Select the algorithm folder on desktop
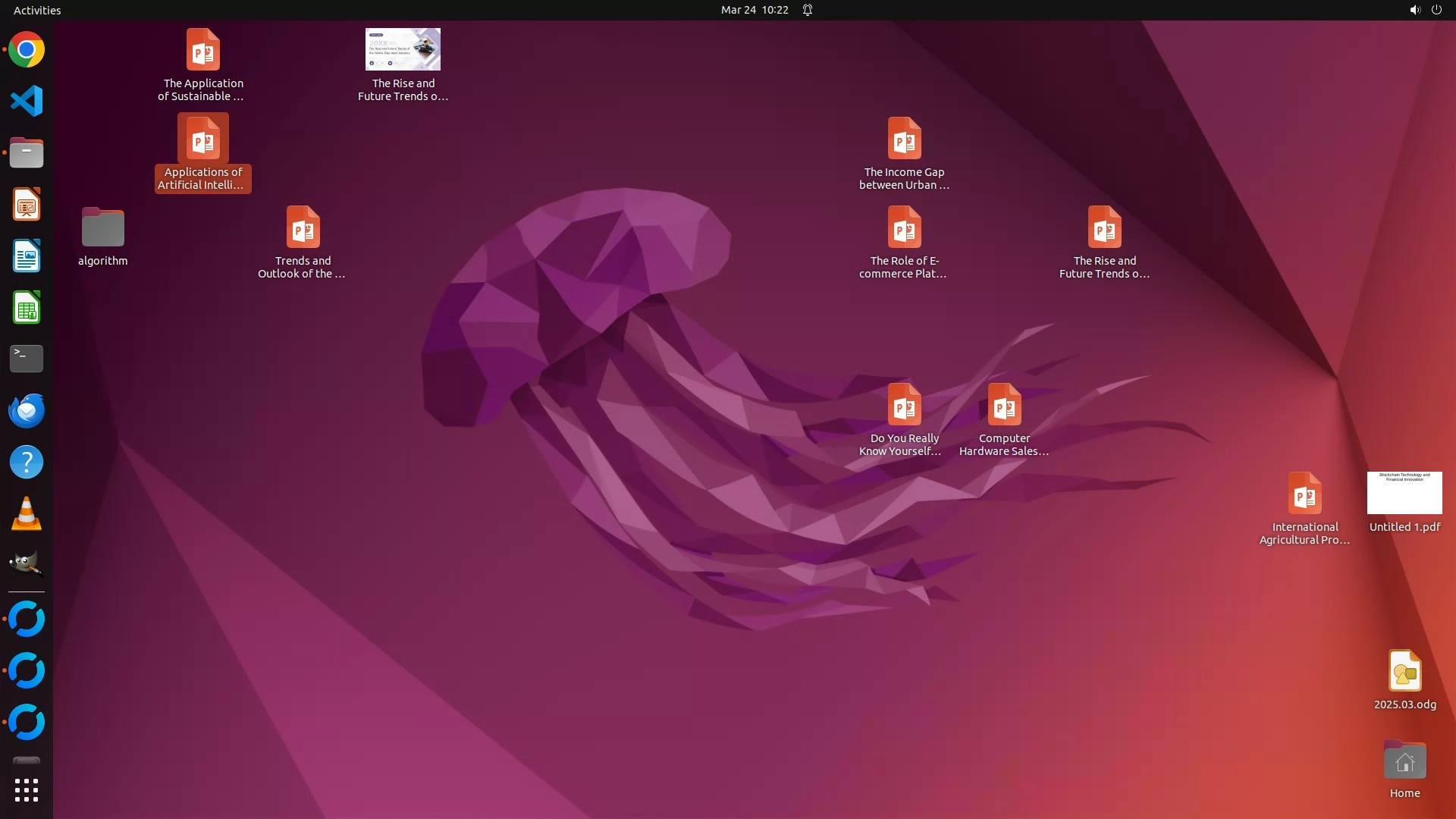Screen dimensions: 1456x819 coord(103,227)
